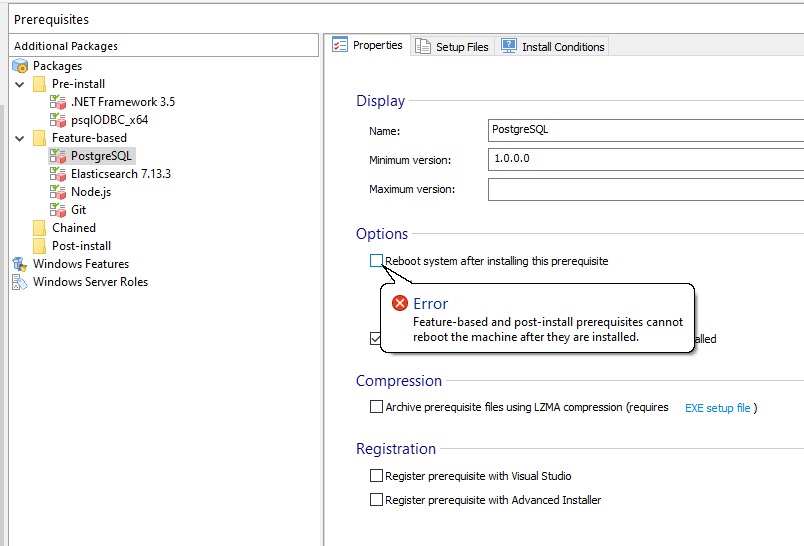The height and width of the screenshot is (546, 804).
Task: Click the .NET Framework 3.5 package icon
Action: point(58,102)
